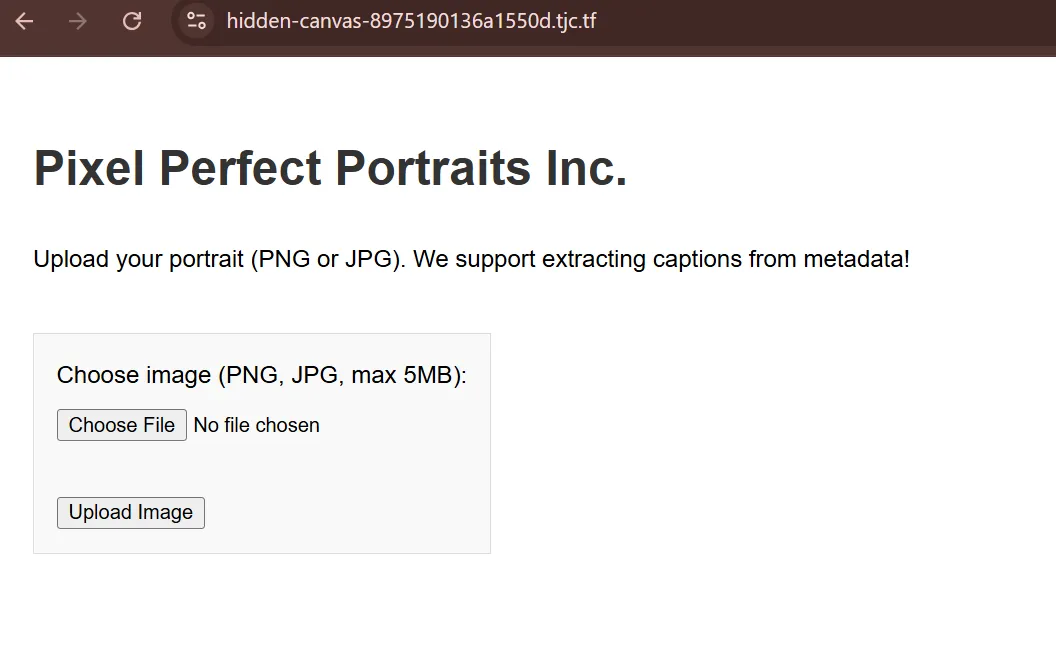Viewport: 1056px width, 670px height.
Task: Click "(PNG or JPG)" in the description text
Action: pyautogui.click(x=328, y=259)
